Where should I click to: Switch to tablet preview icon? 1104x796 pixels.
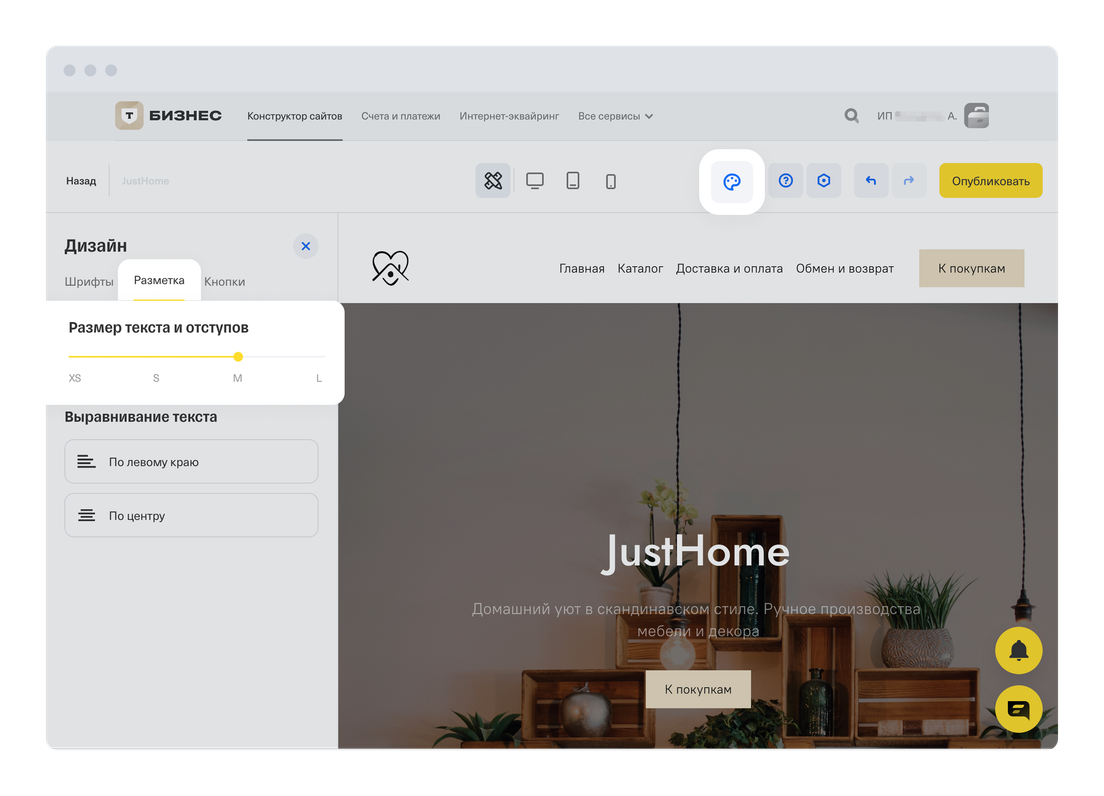coord(573,181)
